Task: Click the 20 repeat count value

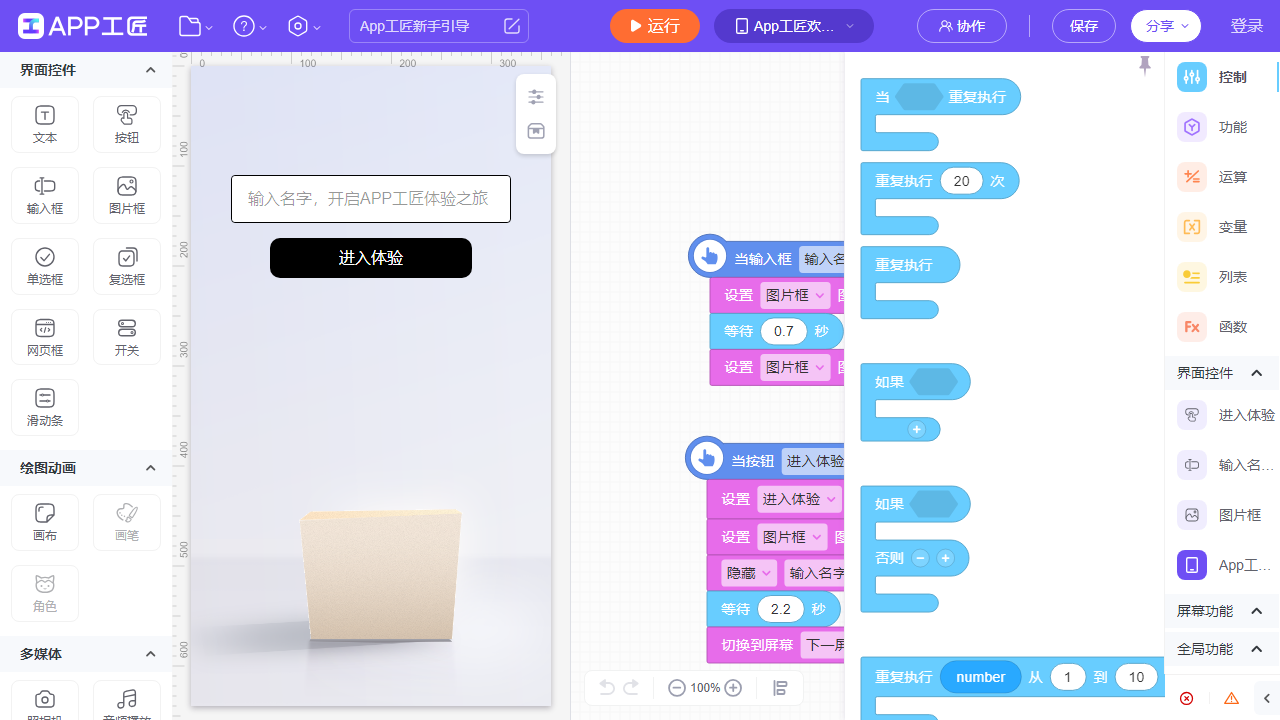Action: tap(961, 181)
